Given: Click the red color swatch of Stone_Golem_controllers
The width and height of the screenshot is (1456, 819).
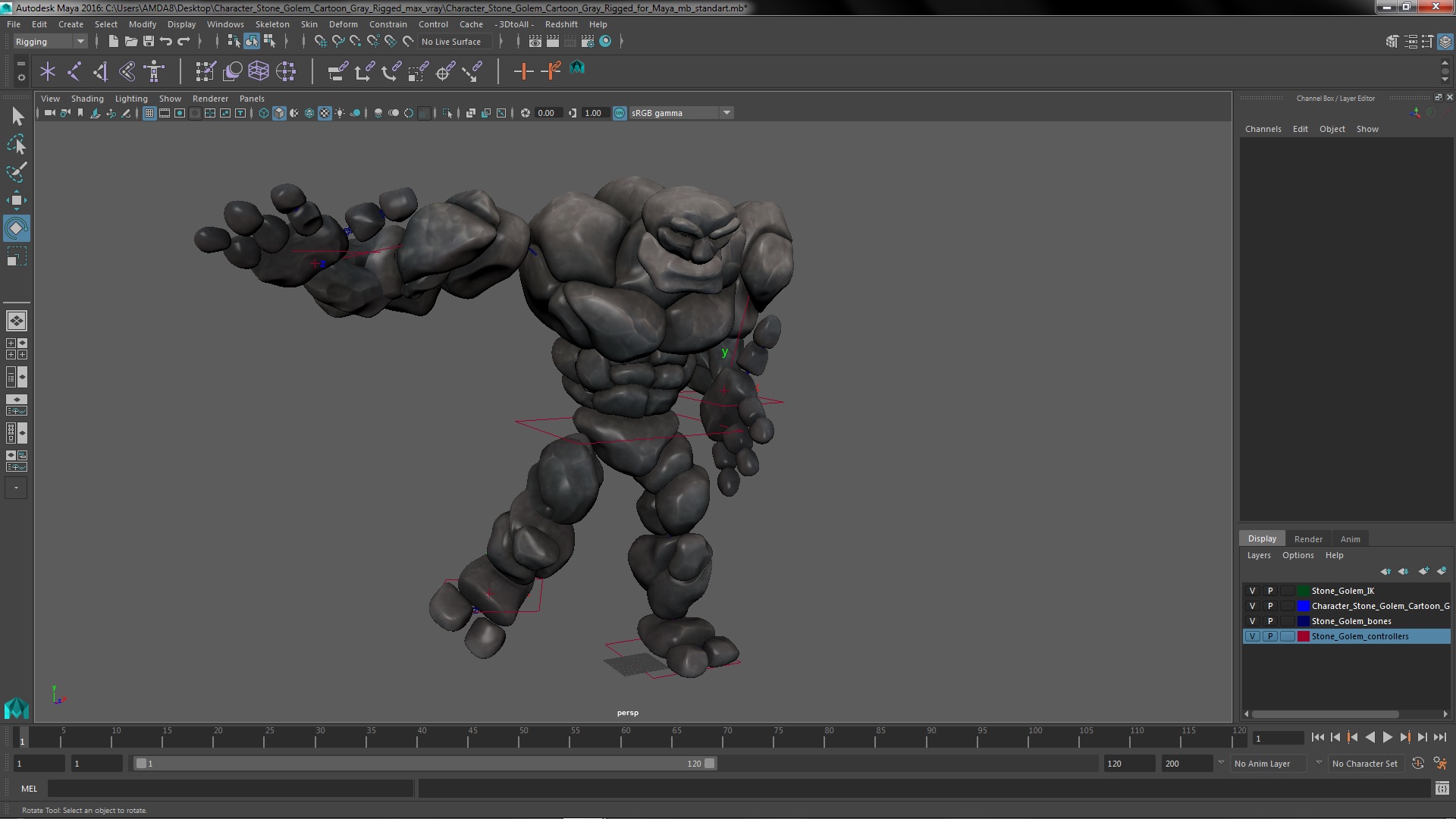Looking at the screenshot, I should click(1304, 636).
